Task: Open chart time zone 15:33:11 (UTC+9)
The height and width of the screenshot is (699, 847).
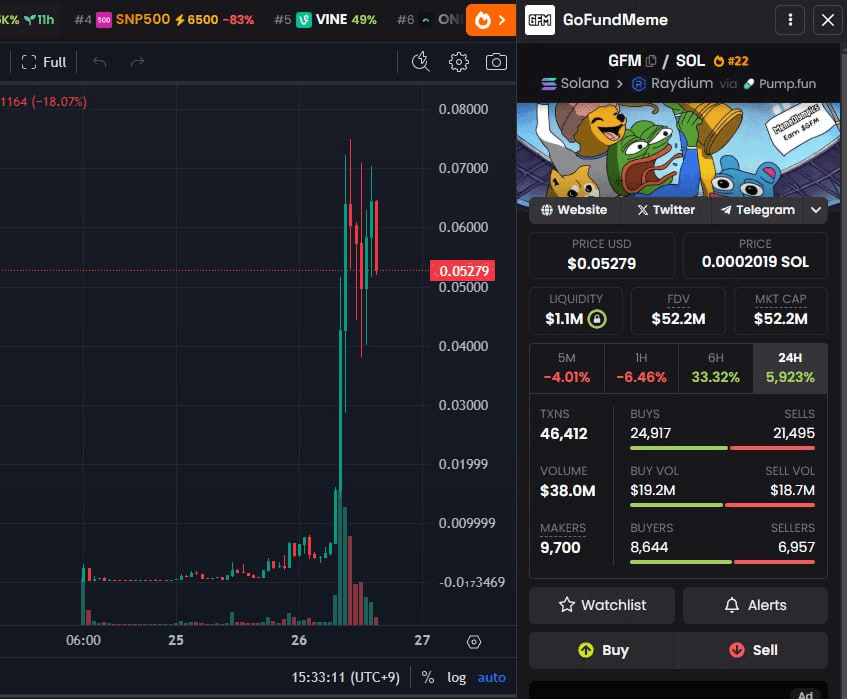Action: coord(346,677)
